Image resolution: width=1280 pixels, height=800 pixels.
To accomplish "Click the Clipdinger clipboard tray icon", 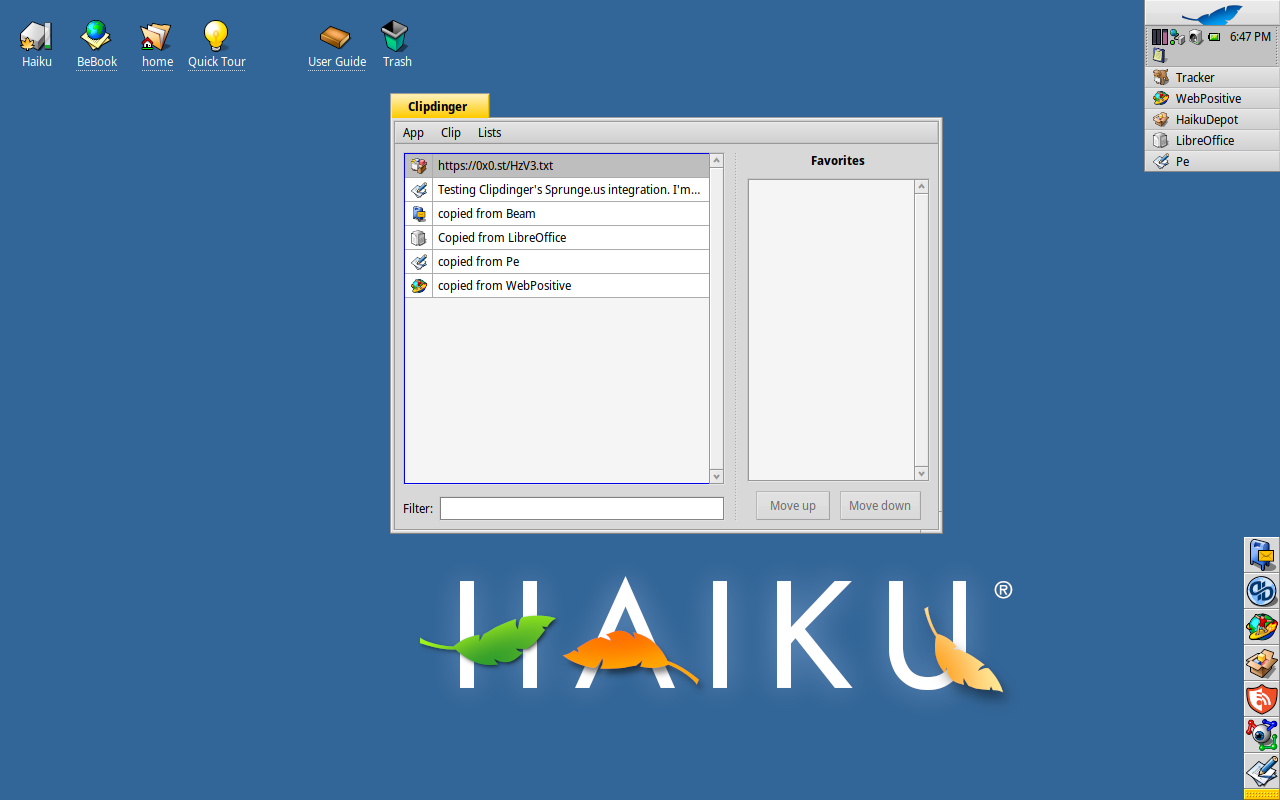I will pyautogui.click(x=1159, y=56).
